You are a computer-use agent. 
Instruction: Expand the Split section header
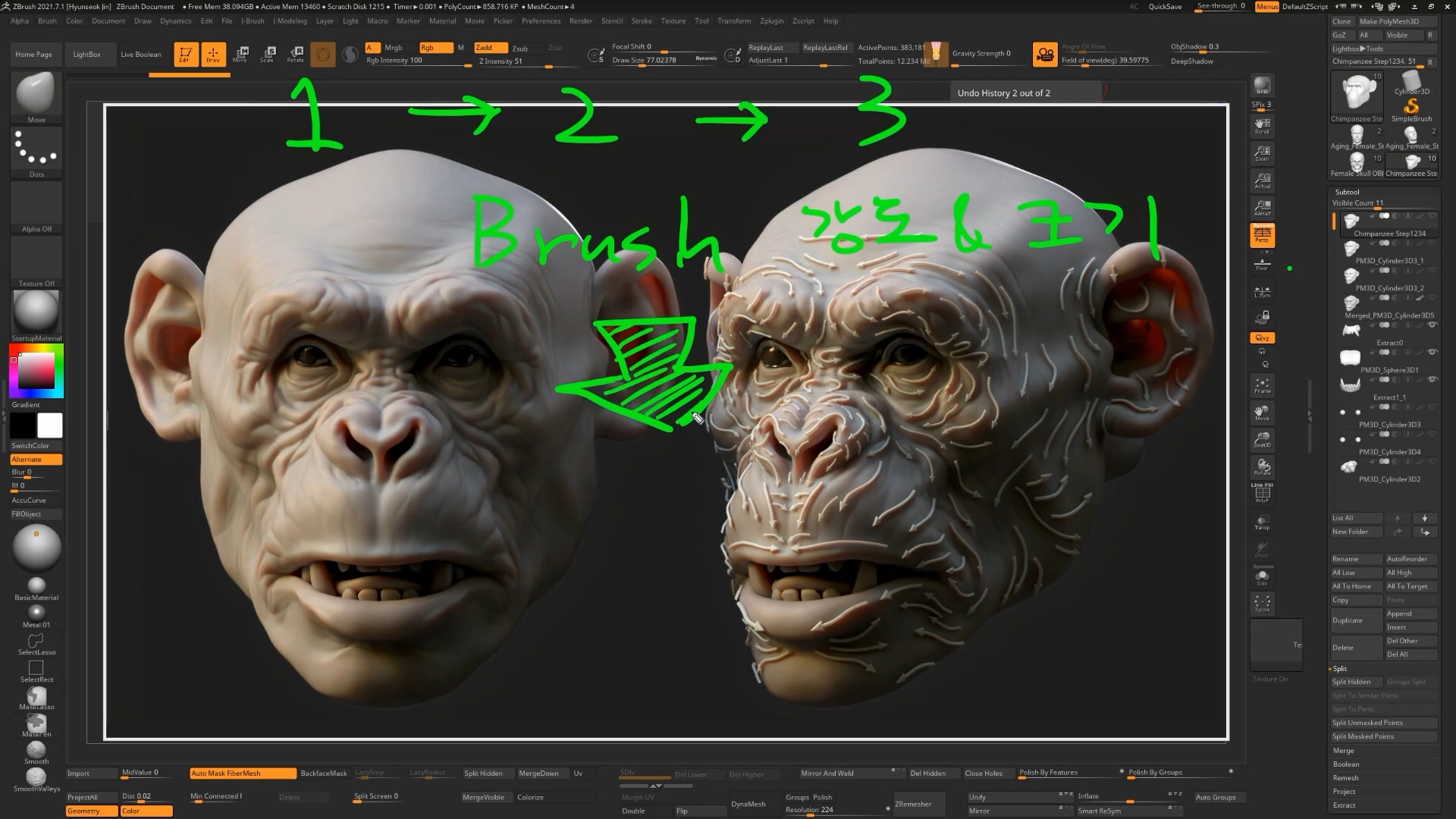click(x=1340, y=668)
